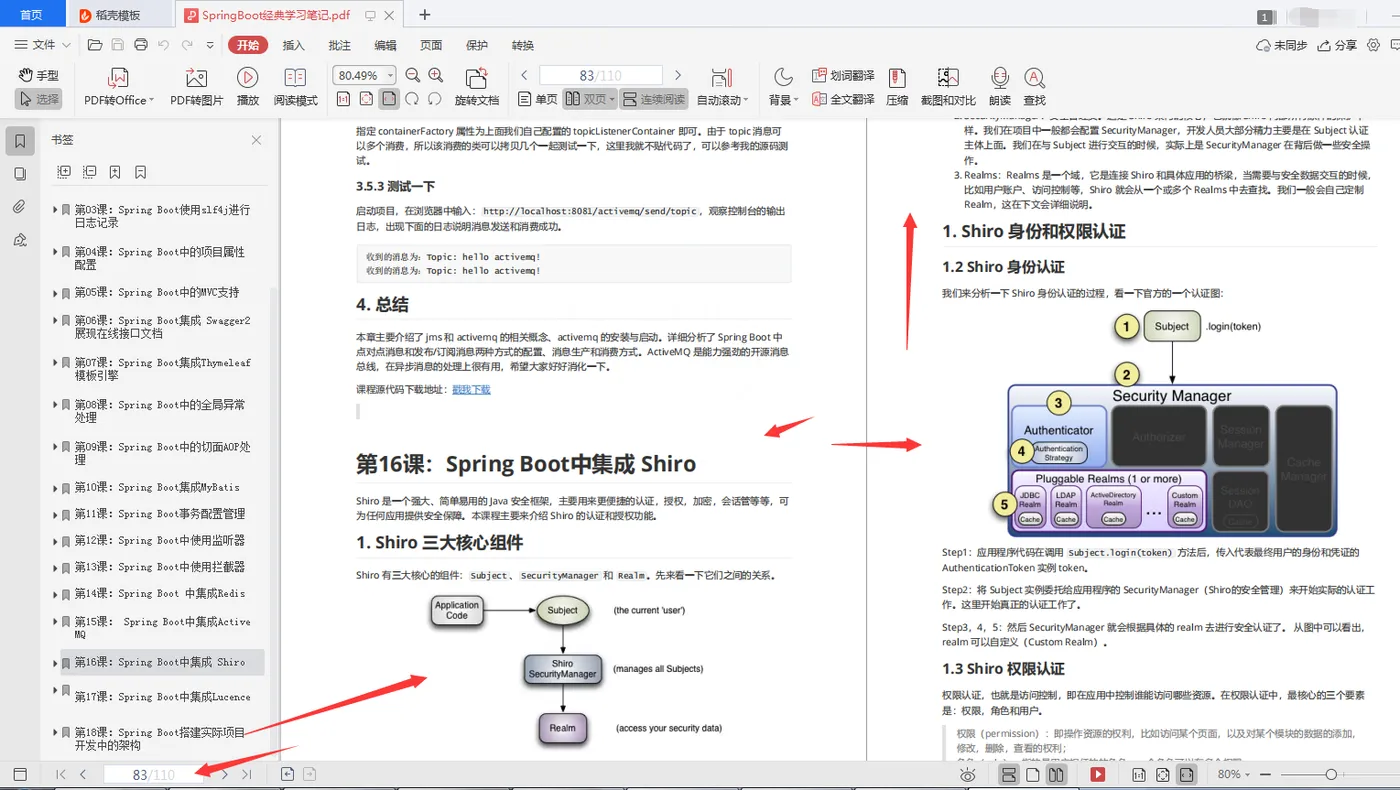
Task: Start the 播放 slideshow
Action: click(x=247, y=86)
